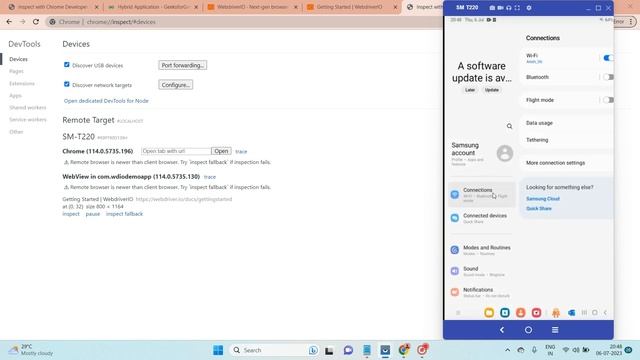Screen dimensions: 640x360
Task: Open Chrome three-dot menu
Action: (x=631, y=22)
